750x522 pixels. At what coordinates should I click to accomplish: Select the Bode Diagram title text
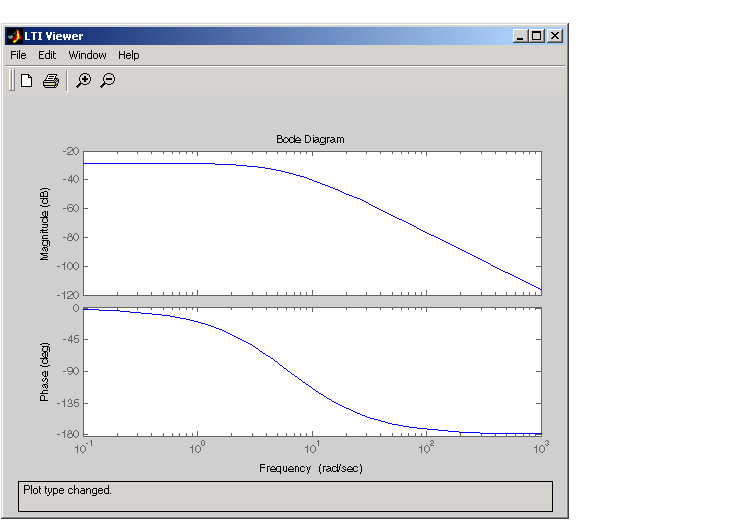[x=310, y=139]
